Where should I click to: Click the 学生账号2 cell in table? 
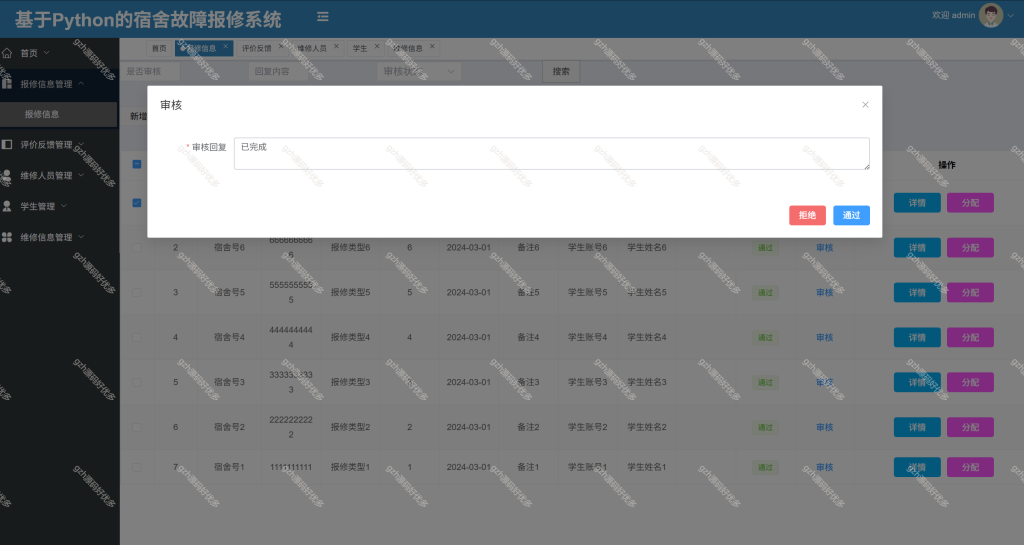point(587,427)
